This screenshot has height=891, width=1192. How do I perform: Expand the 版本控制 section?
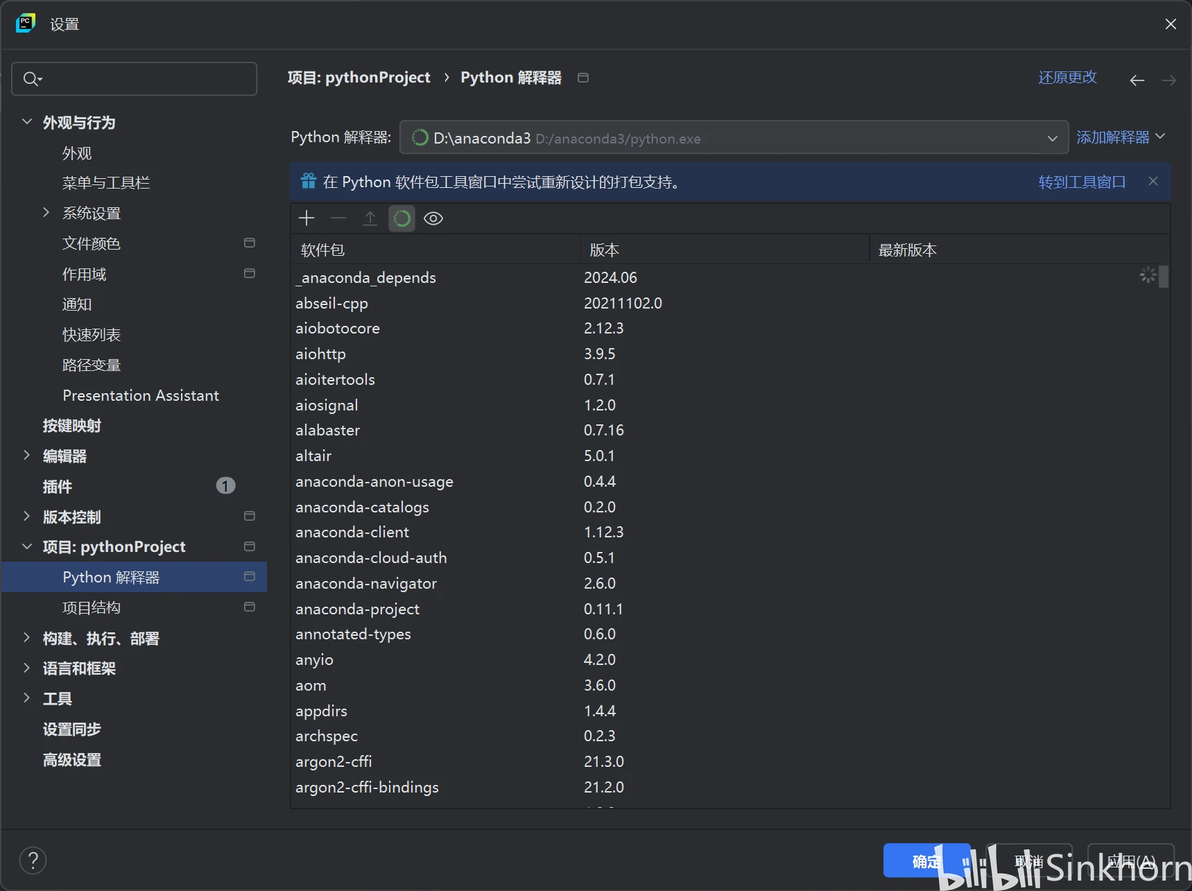coord(27,516)
